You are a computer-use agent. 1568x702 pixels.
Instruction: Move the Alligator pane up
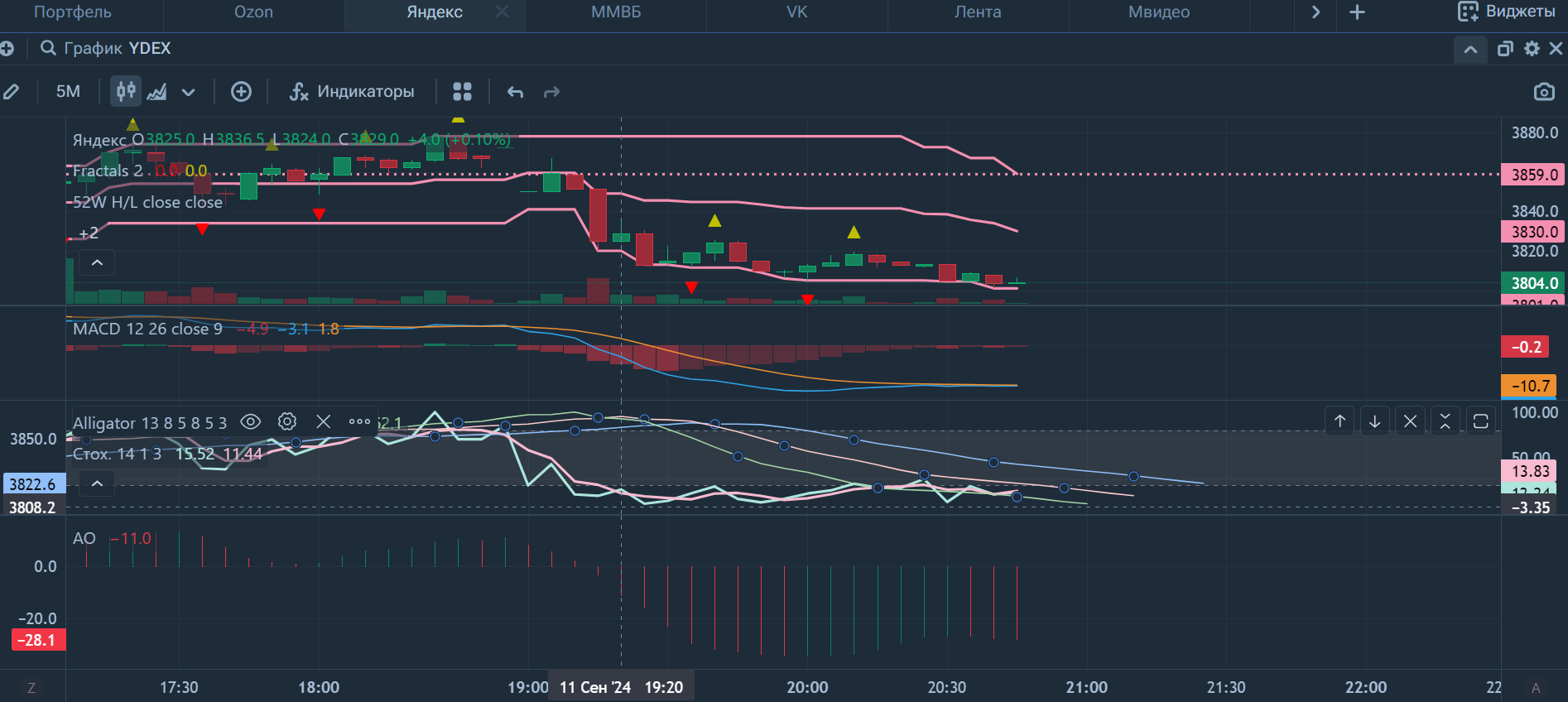tap(1340, 421)
